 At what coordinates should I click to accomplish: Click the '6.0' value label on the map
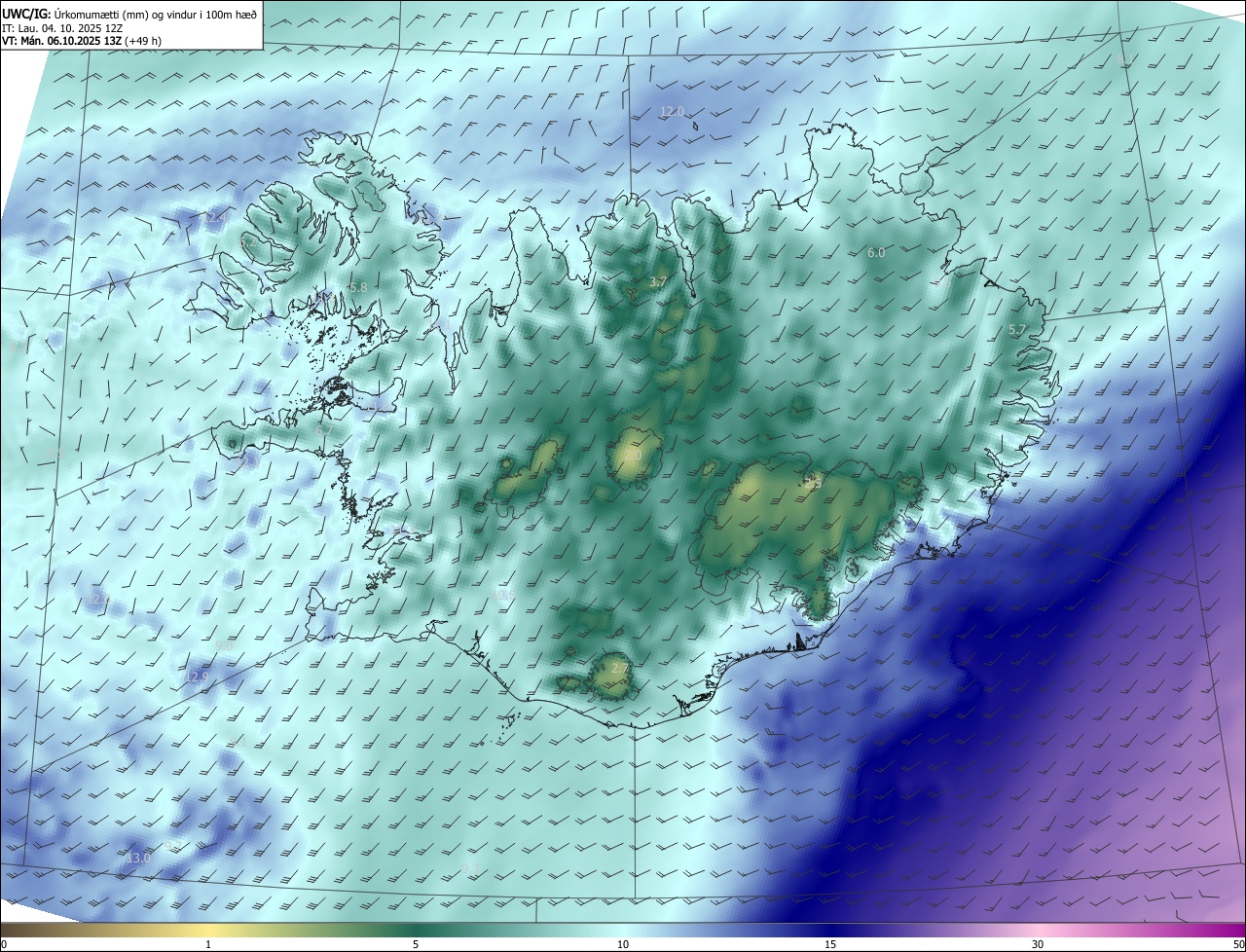pos(876,253)
